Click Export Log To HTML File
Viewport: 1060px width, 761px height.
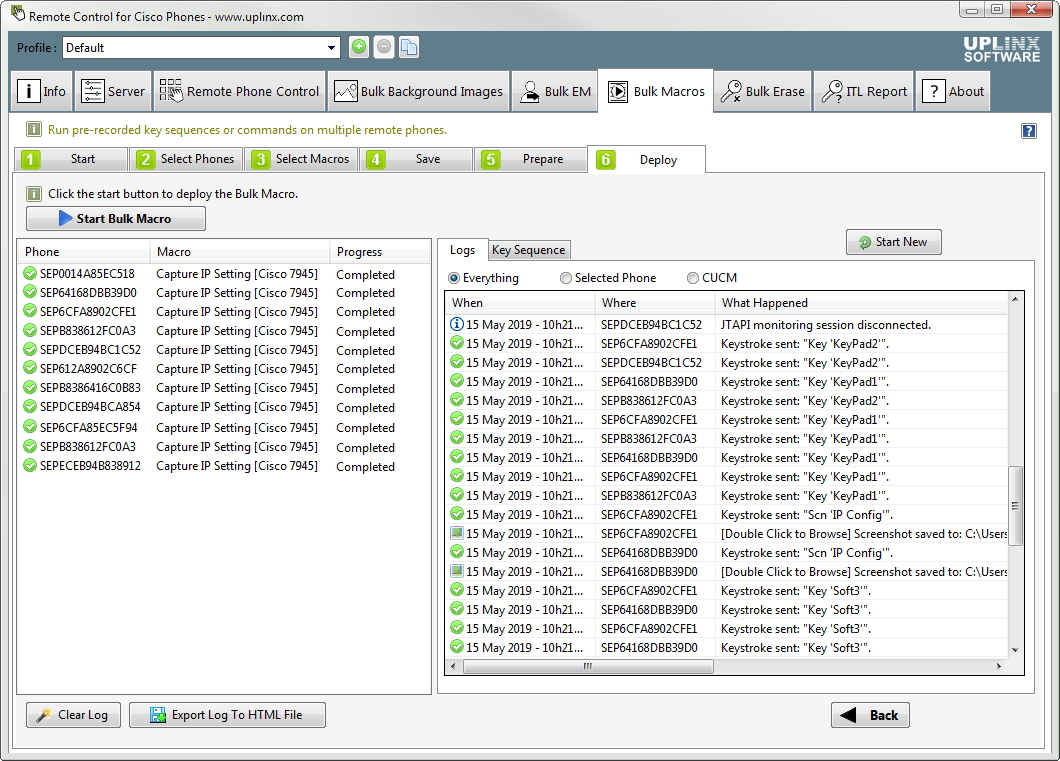click(x=227, y=715)
